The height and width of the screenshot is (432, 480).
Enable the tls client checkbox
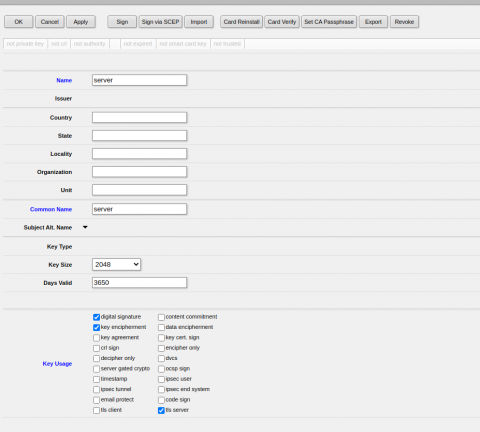tap(96, 410)
